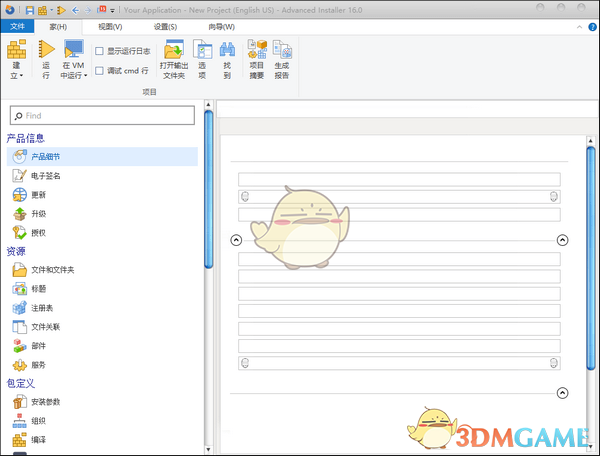Open the 文件 (File) menu tab
The width and height of the screenshot is (600, 456).
point(17,26)
